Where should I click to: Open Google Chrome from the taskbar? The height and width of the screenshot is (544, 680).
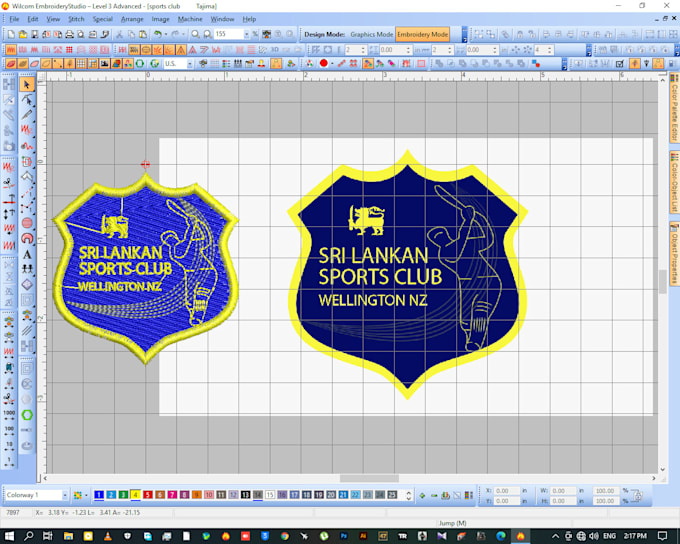pyautogui.click(x=284, y=536)
